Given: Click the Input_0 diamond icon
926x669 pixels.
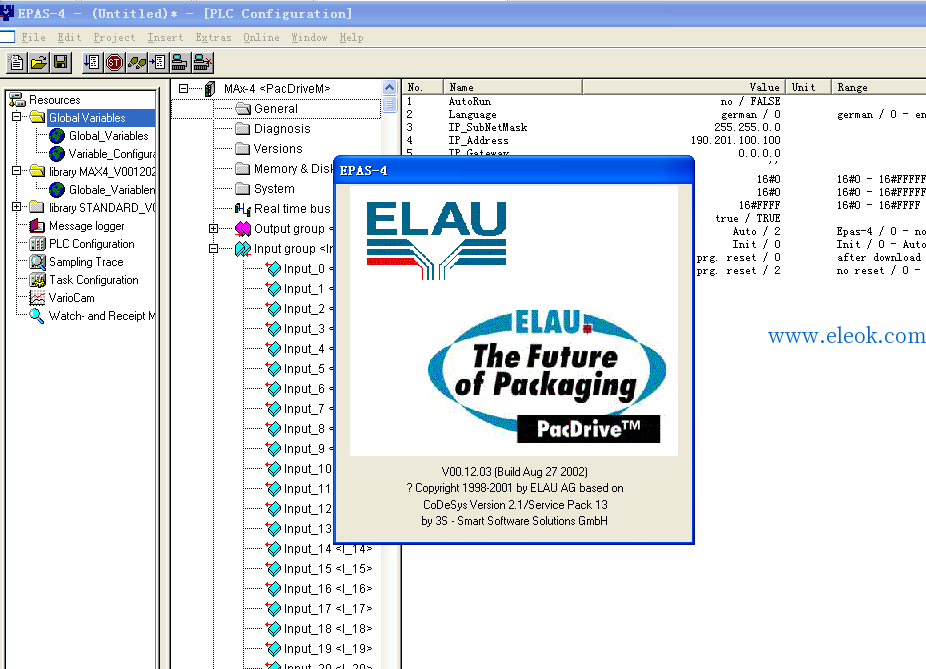Looking at the screenshot, I should pos(273,269).
